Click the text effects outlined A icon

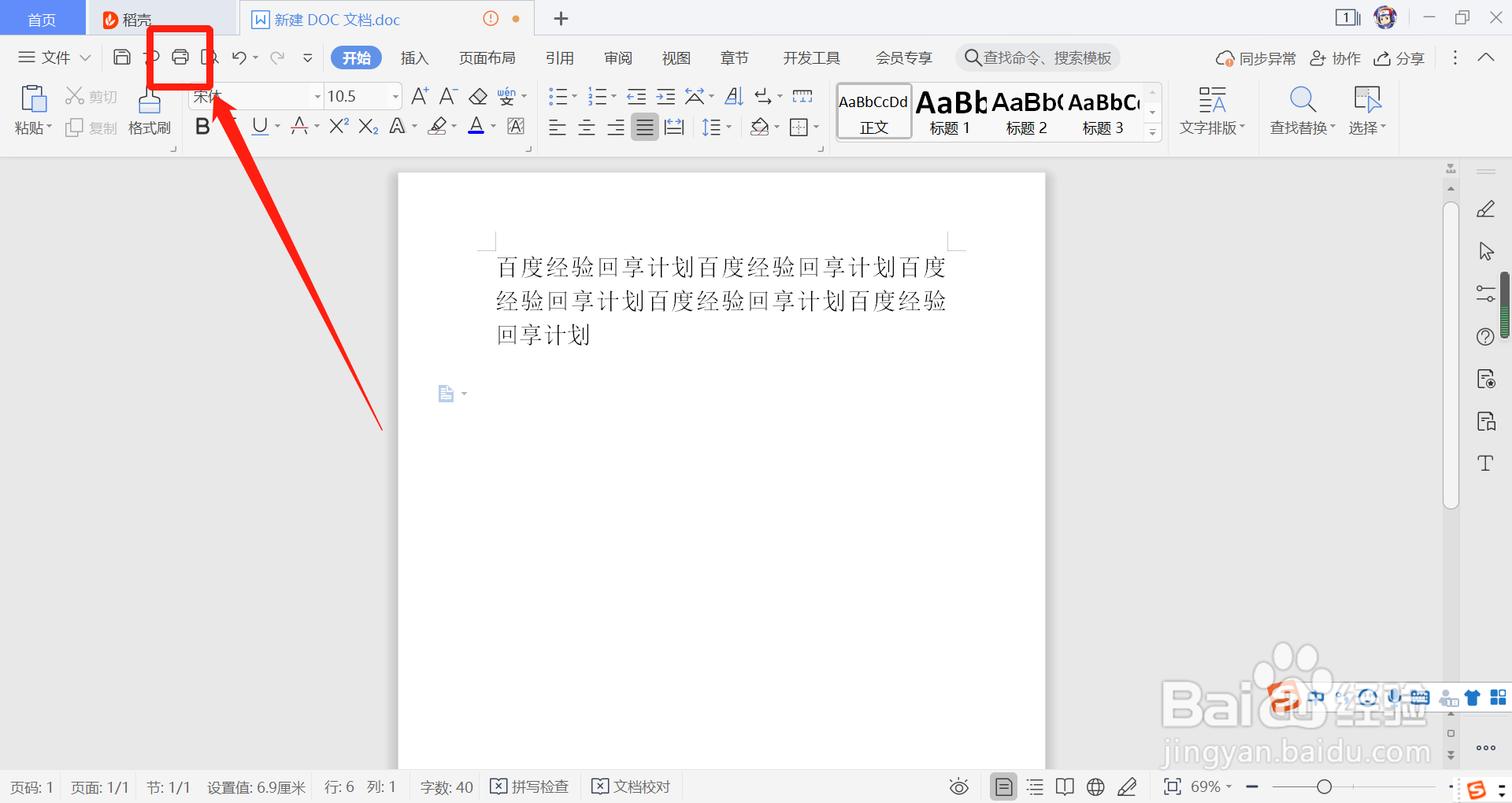(x=398, y=126)
